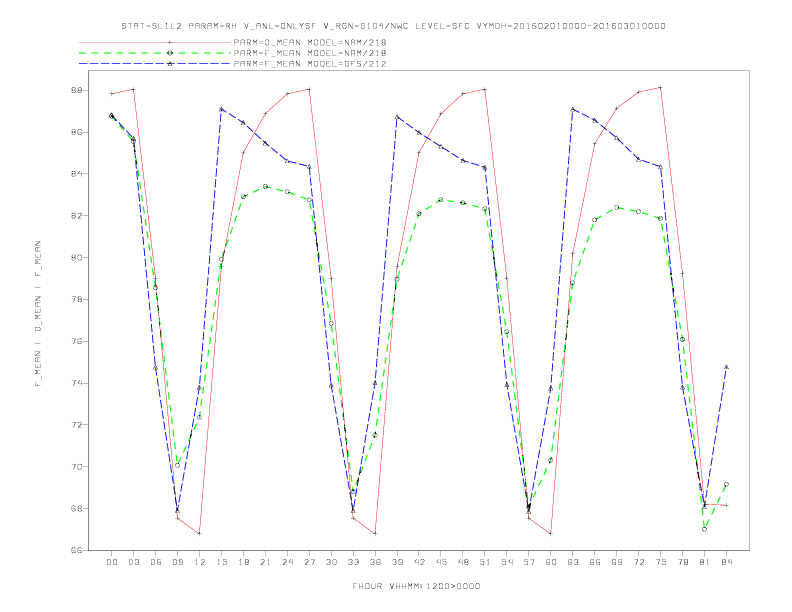The width and height of the screenshot is (792, 612).
Task: Click x-axis forecast hour label 03
Action: coord(133,562)
